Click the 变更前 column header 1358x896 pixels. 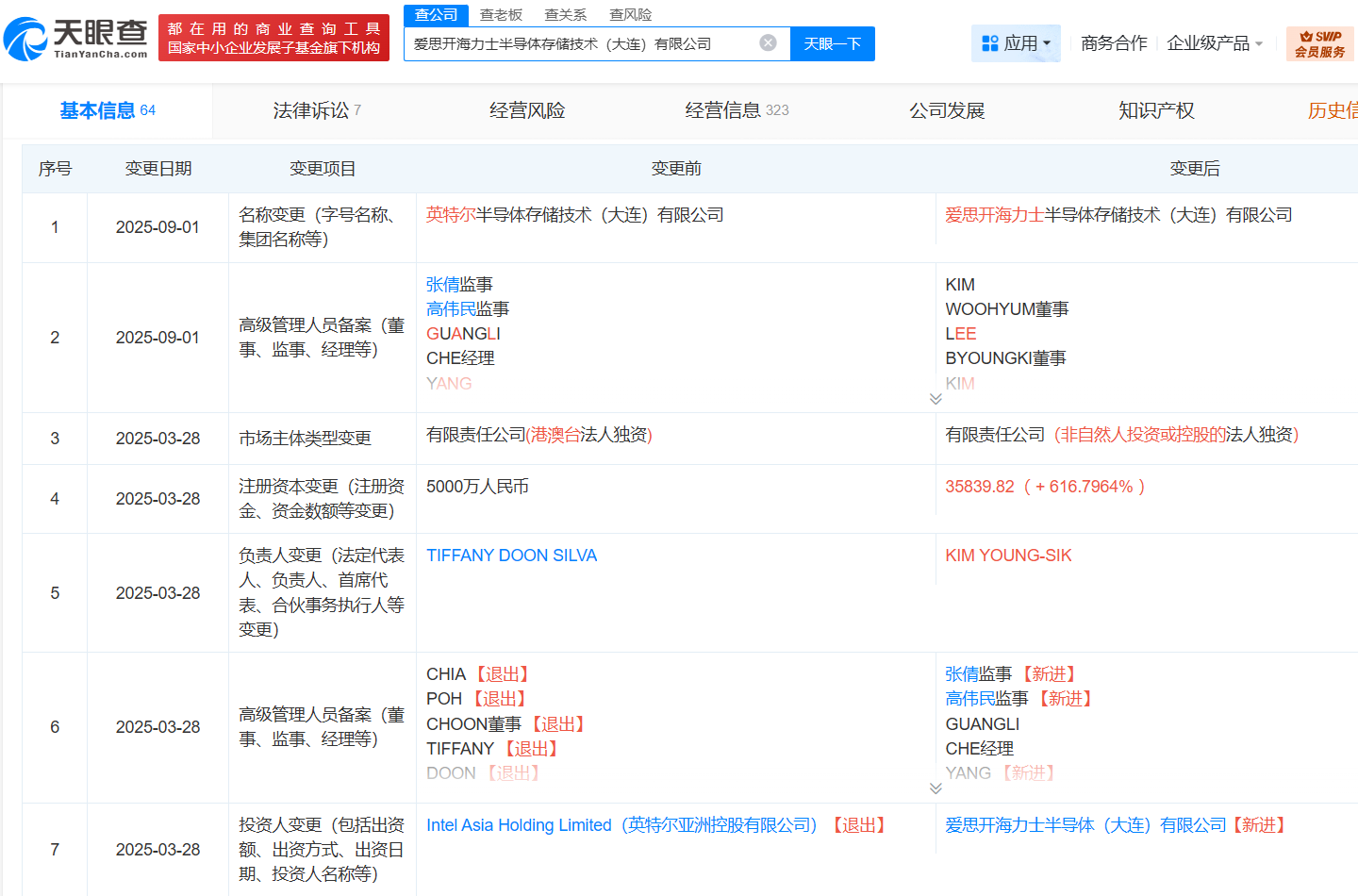[x=676, y=169]
